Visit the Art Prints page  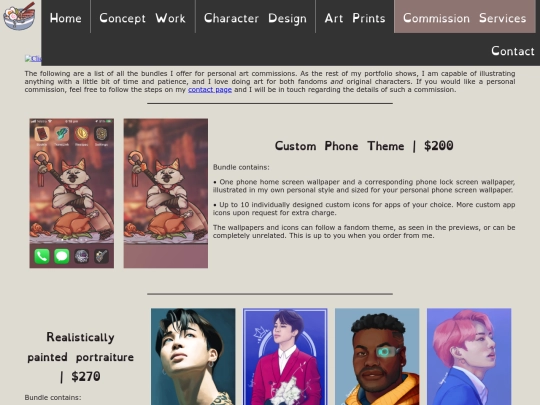tap(355, 18)
